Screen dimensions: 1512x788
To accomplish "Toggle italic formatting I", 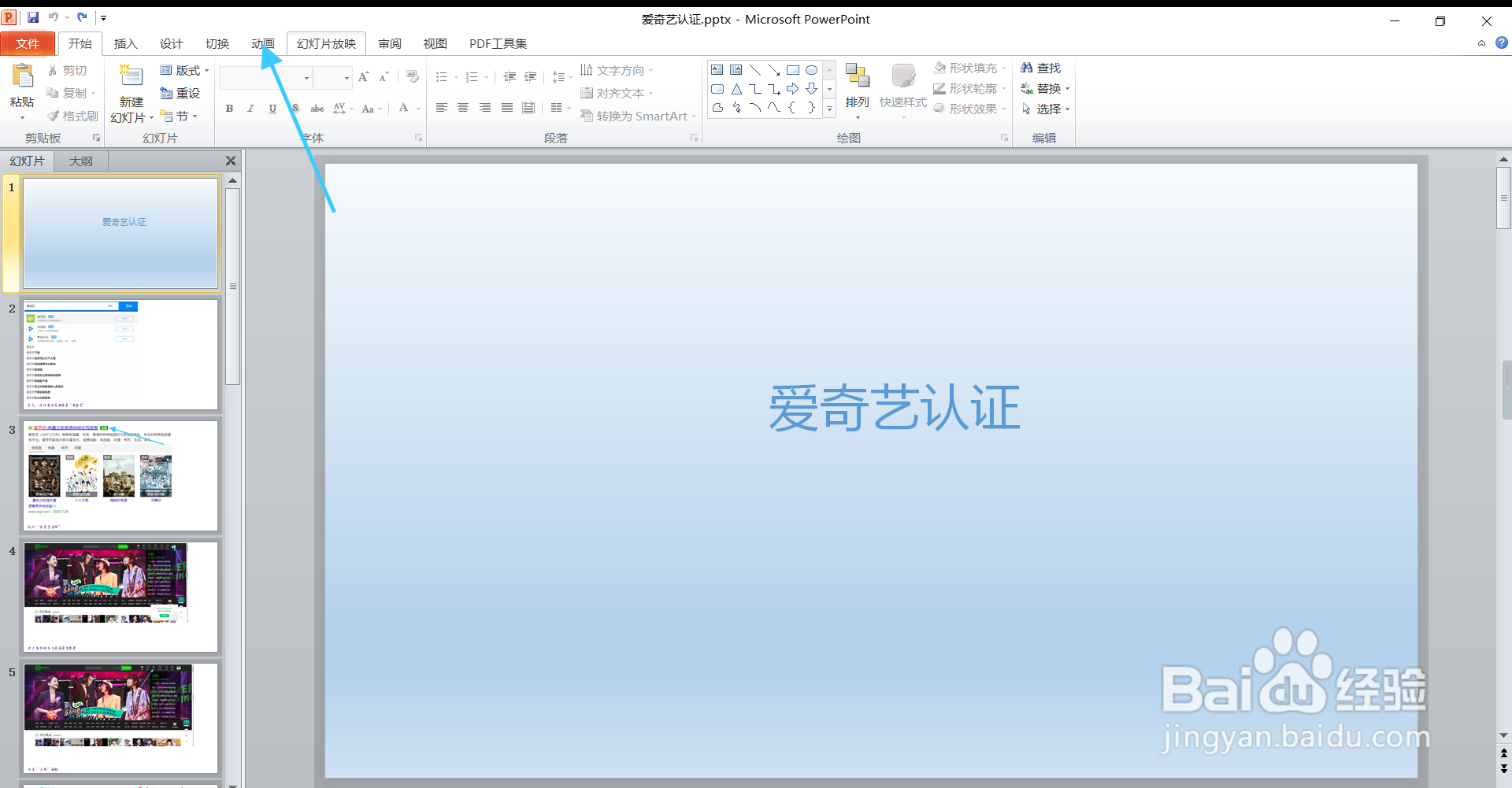I will [250, 109].
